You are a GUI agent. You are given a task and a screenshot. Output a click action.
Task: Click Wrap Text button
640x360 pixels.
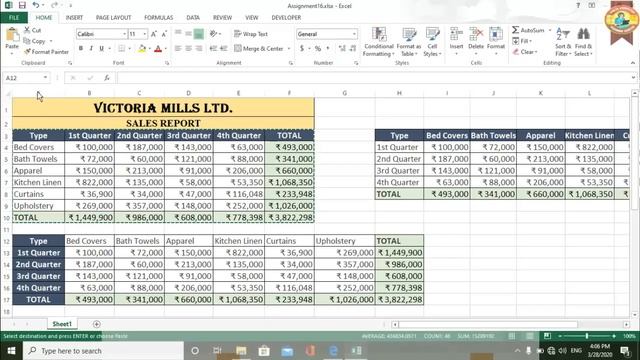click(x=251, y=34)
